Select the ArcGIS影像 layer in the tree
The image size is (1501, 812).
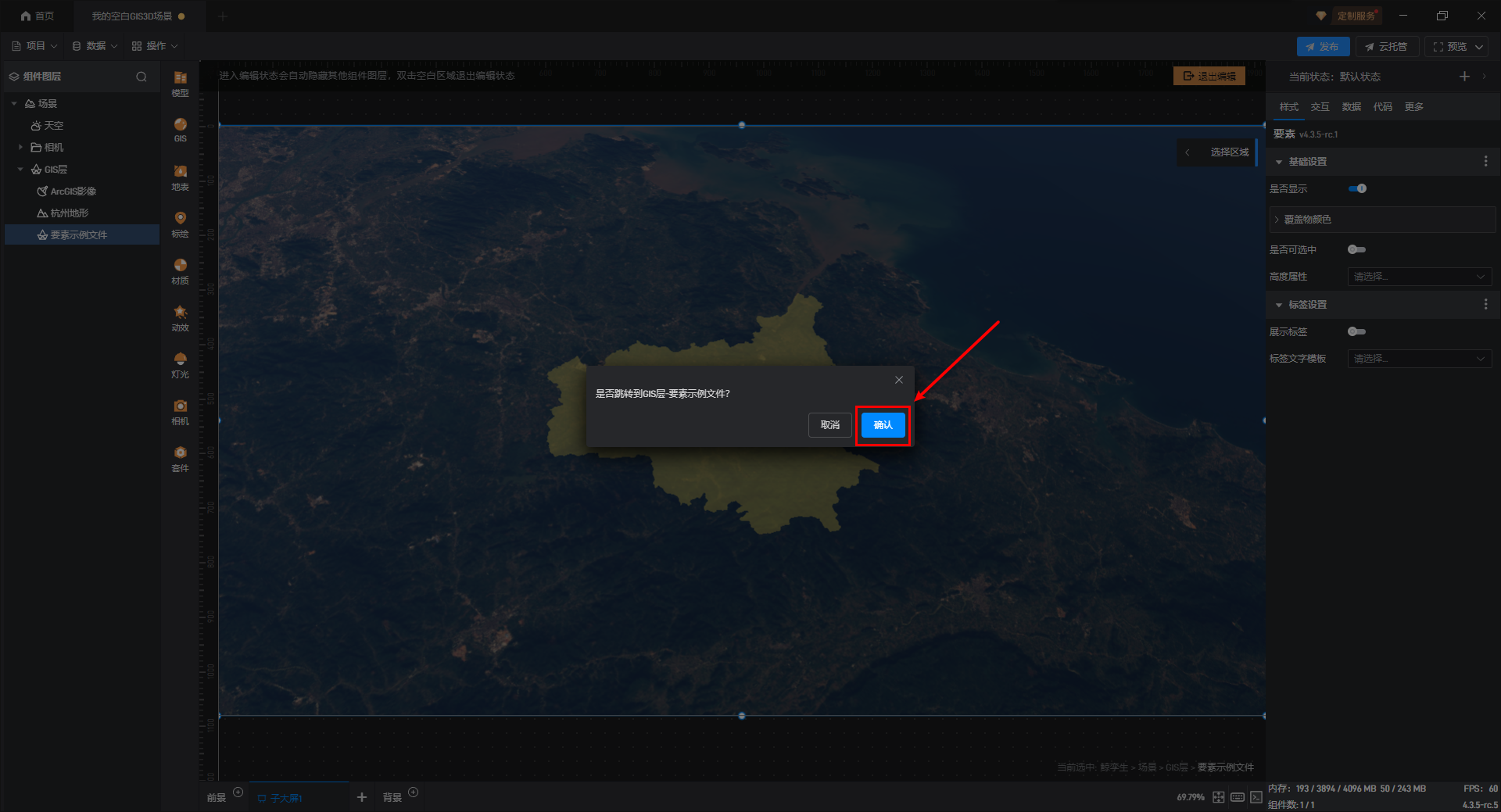click(73, 191)
